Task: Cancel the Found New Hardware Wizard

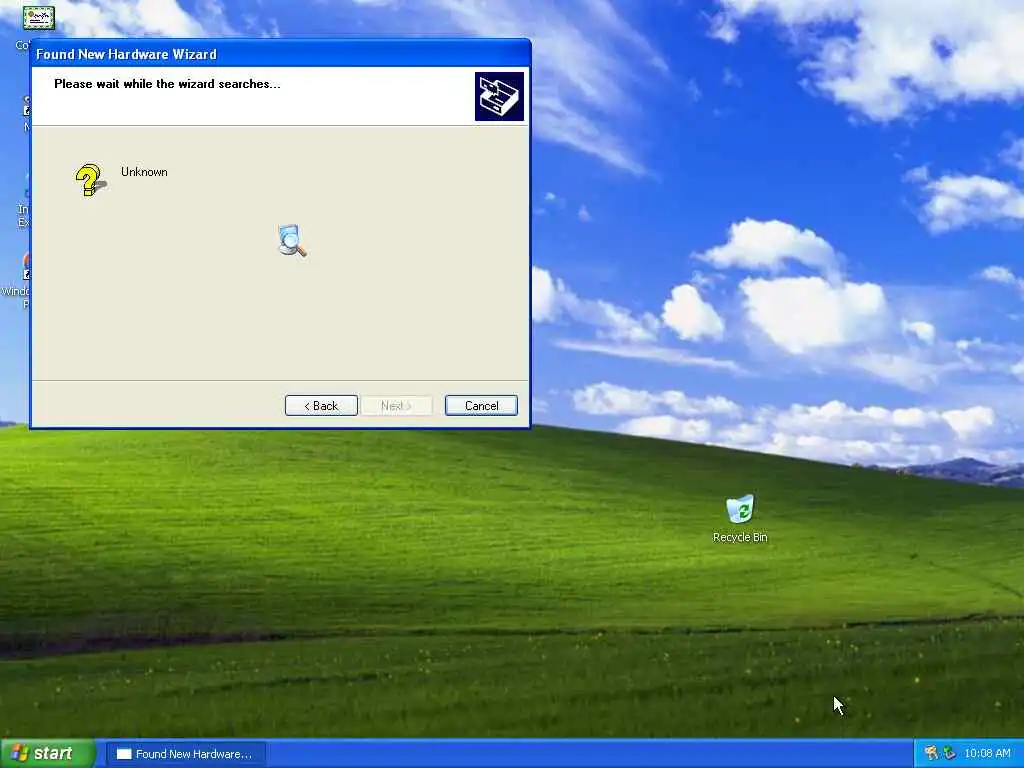Action: click(481, 406)
